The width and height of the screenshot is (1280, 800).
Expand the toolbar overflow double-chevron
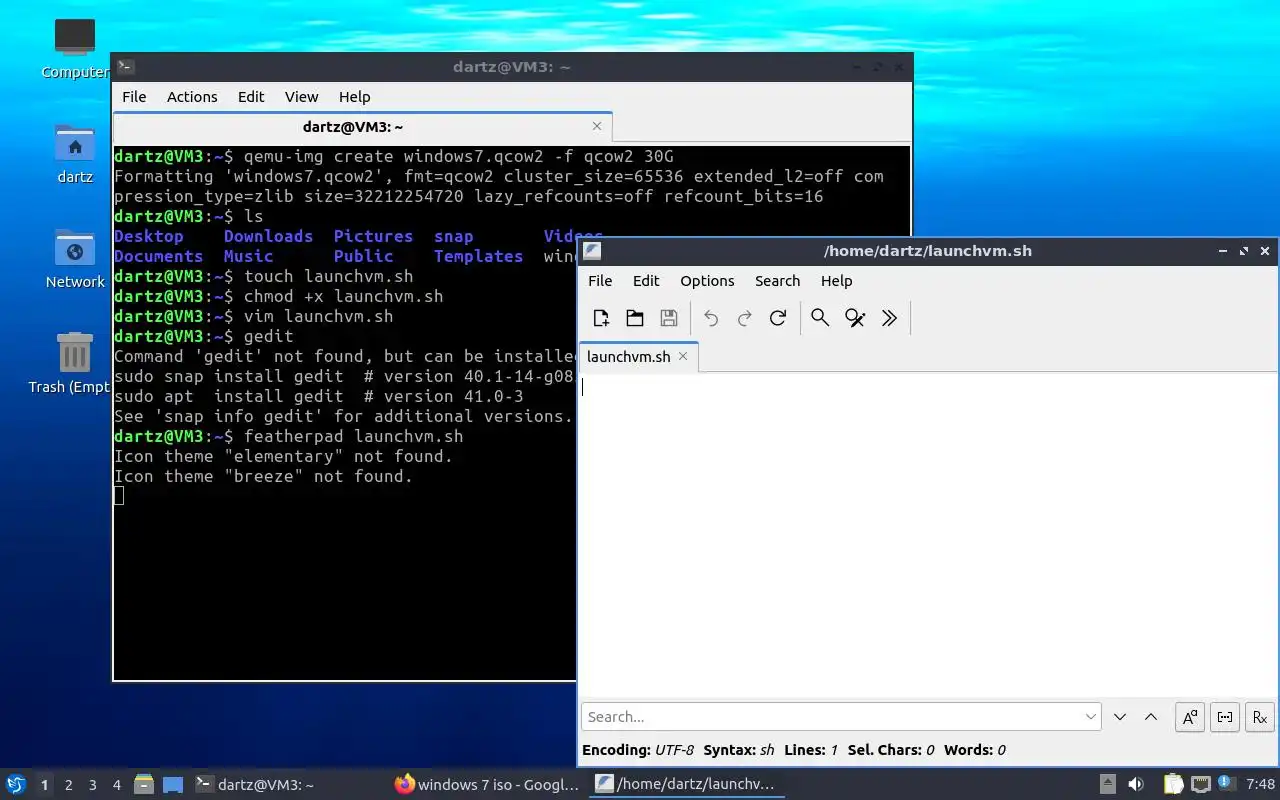click(x=889, y=318)
